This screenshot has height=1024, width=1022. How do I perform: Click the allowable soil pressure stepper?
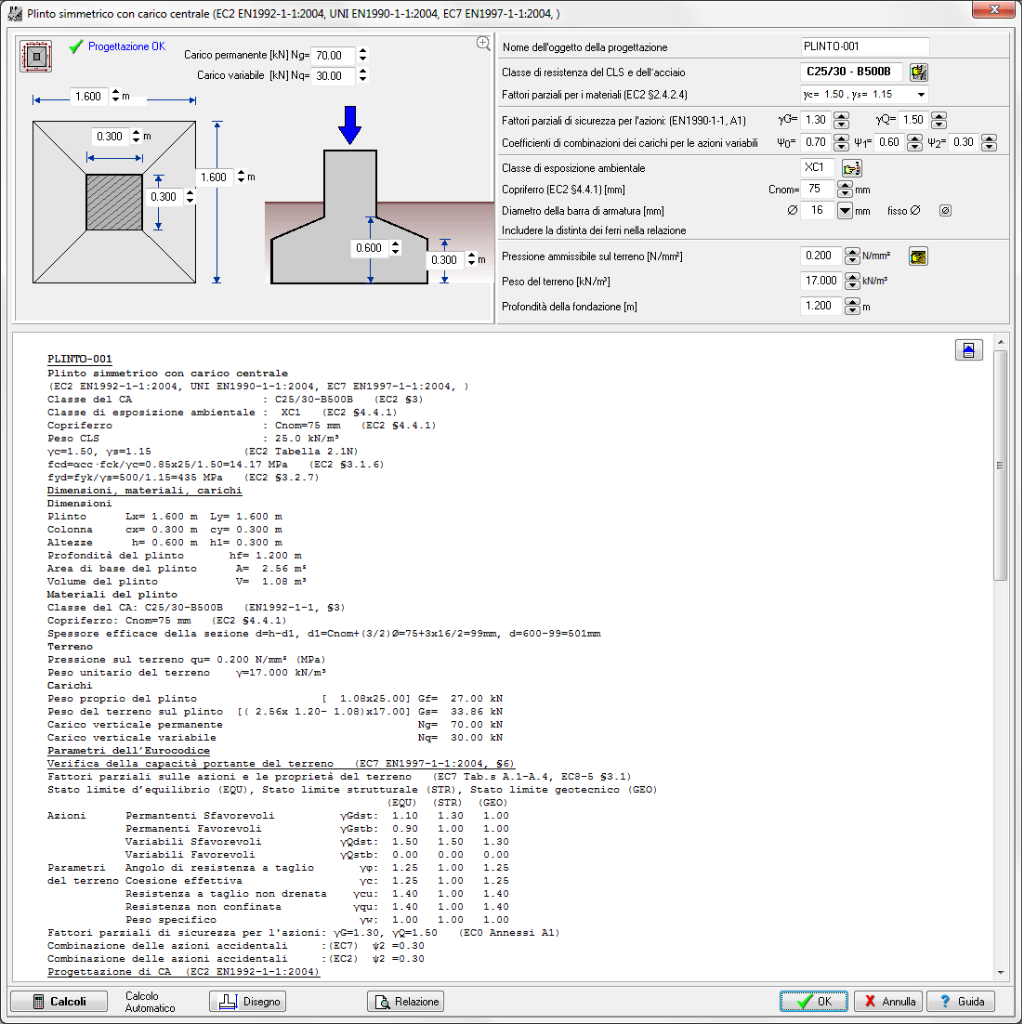[x=852, y=256]
